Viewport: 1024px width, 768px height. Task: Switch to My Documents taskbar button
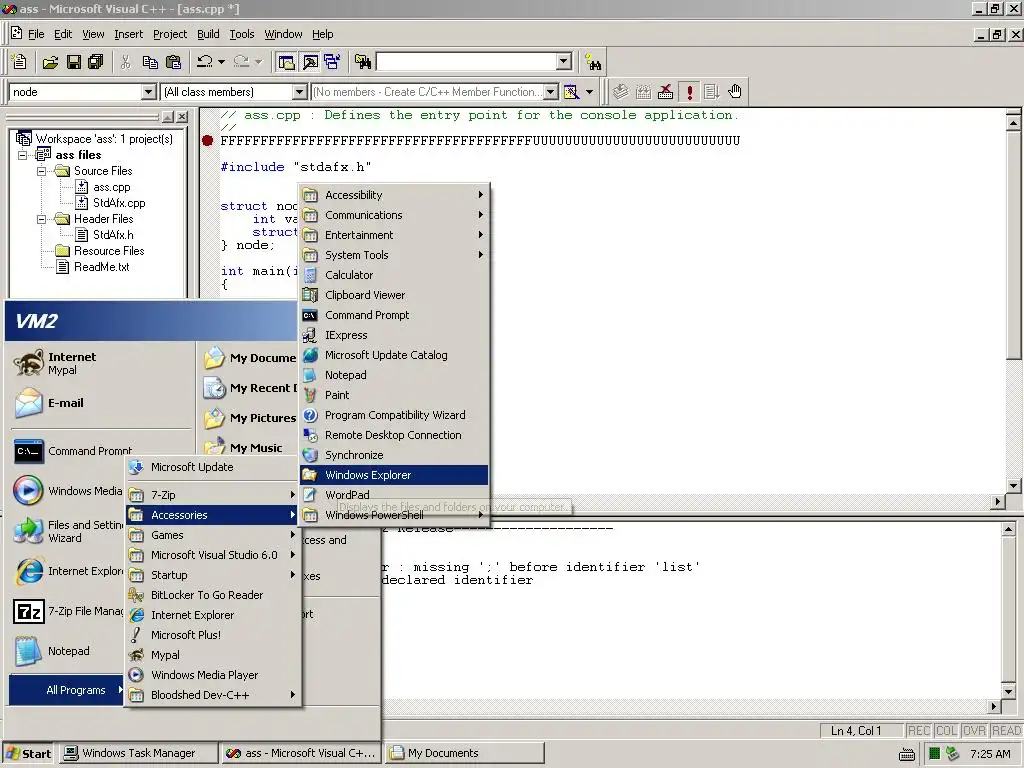click(x=464, y=754)
